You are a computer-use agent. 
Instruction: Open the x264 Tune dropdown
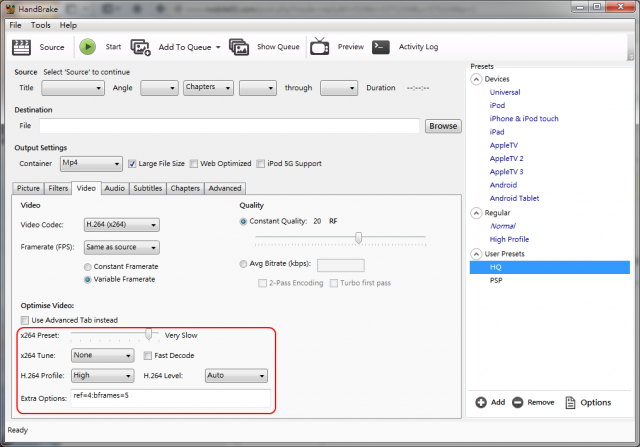click(102, 355)
